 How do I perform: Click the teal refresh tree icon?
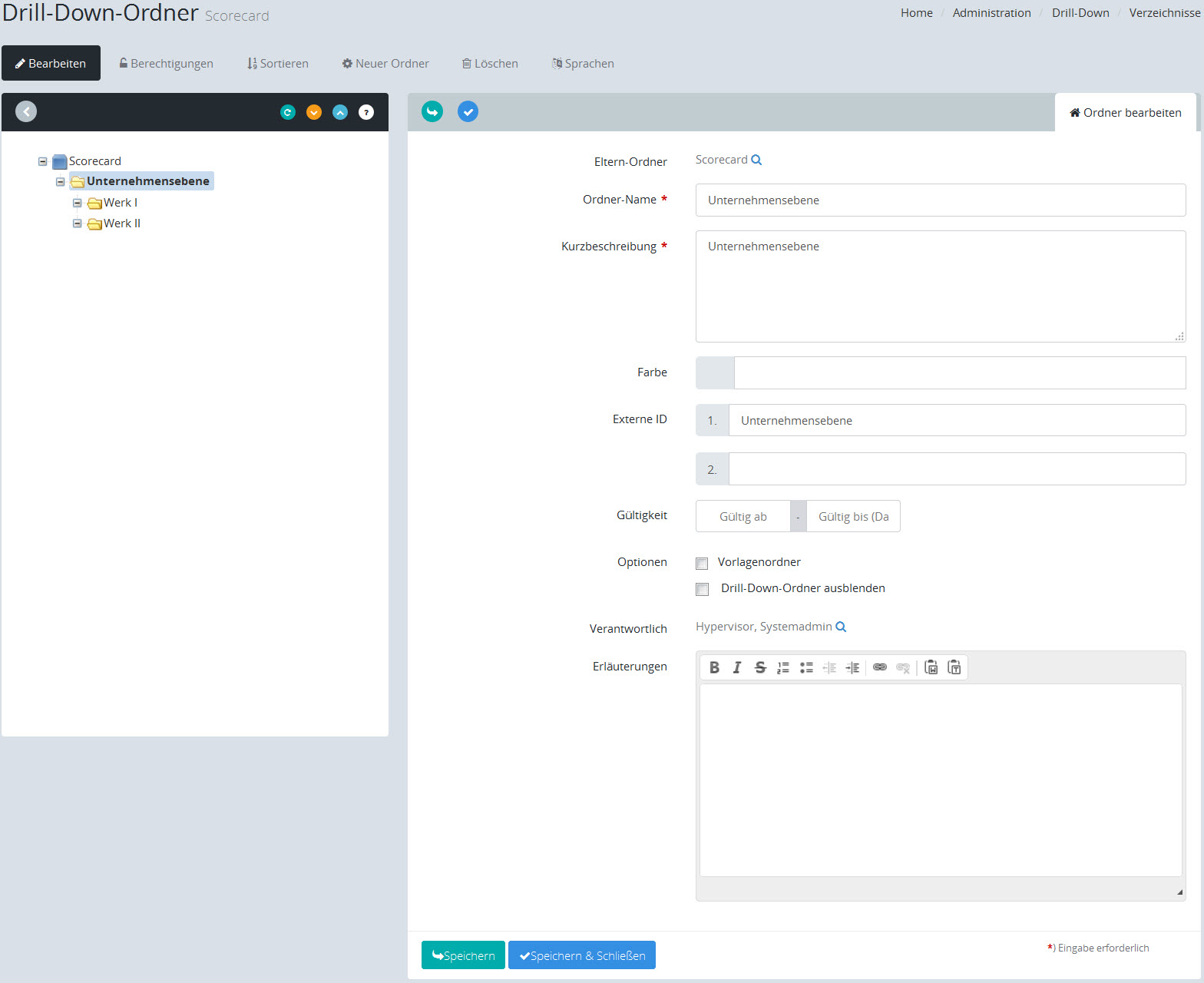click(x=288, y=112)
